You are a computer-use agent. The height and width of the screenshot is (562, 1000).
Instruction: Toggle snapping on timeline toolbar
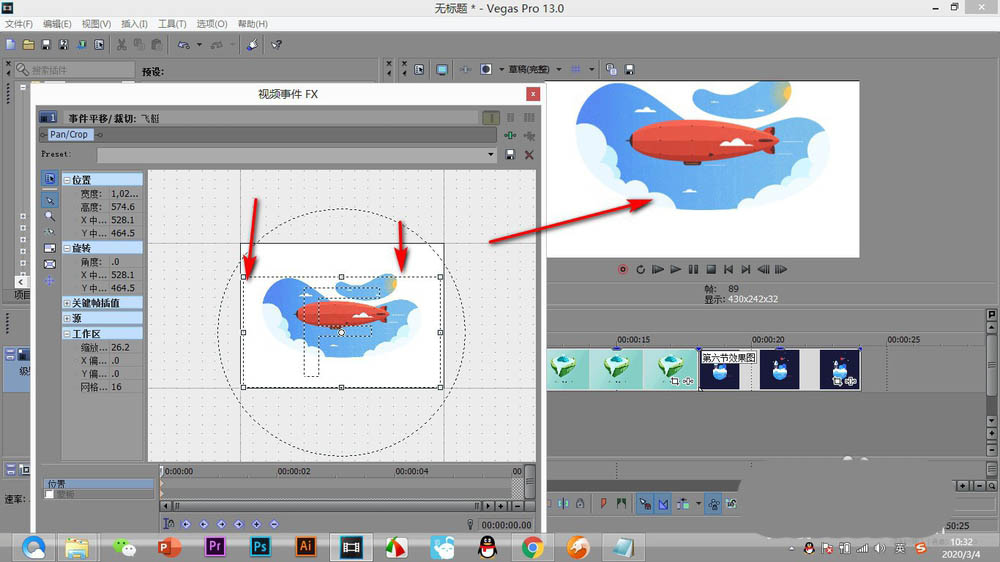tap(645, 504)
